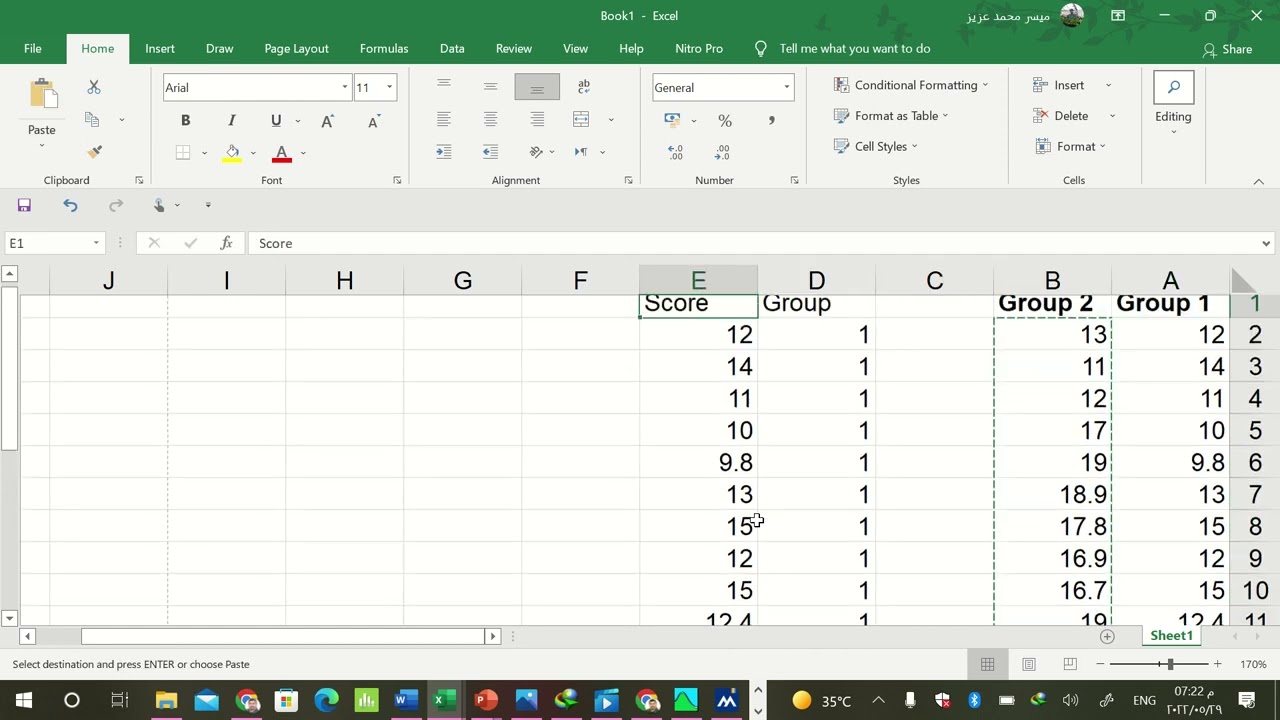
Task: Click the Decrease Decimal icon
Action: (723, 152)
